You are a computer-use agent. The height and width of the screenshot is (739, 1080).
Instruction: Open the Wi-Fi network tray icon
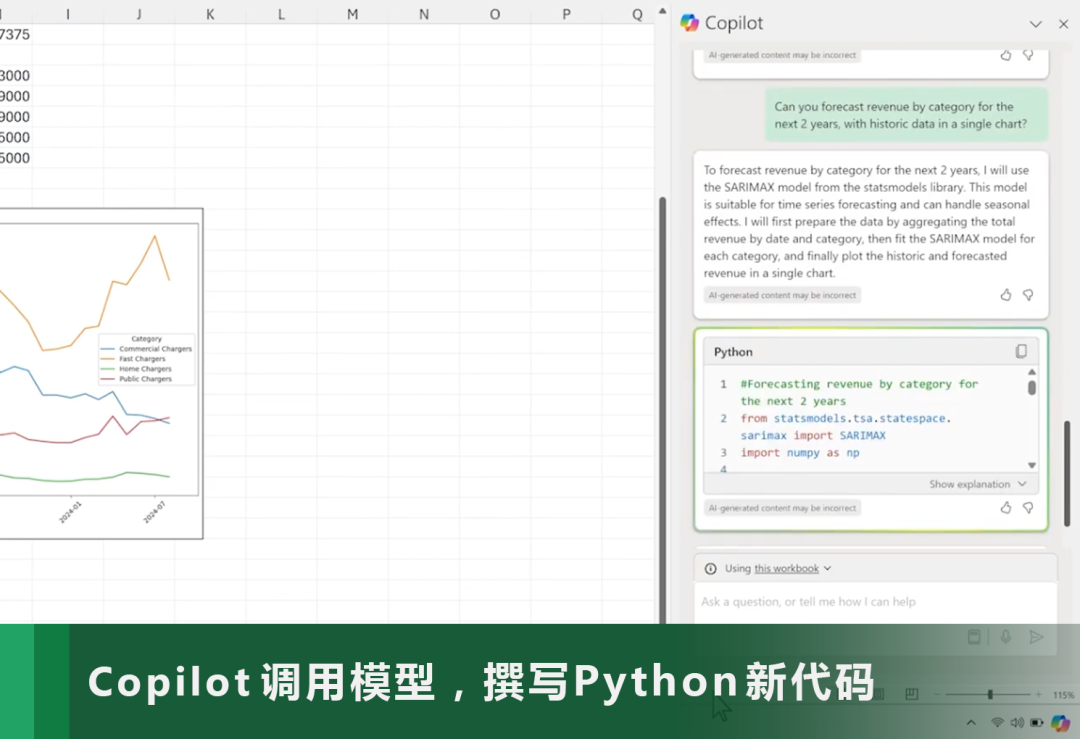[x=997, y=722]
